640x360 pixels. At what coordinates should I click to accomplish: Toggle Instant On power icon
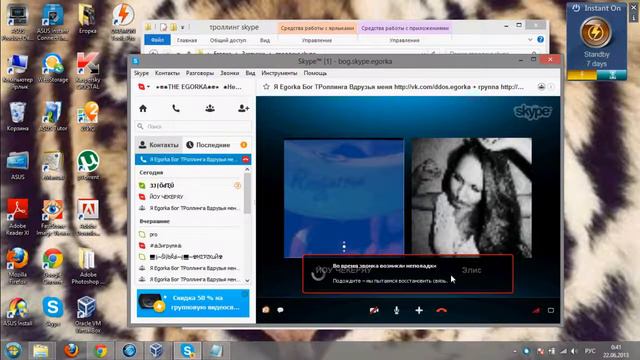[x=576, y=8]
